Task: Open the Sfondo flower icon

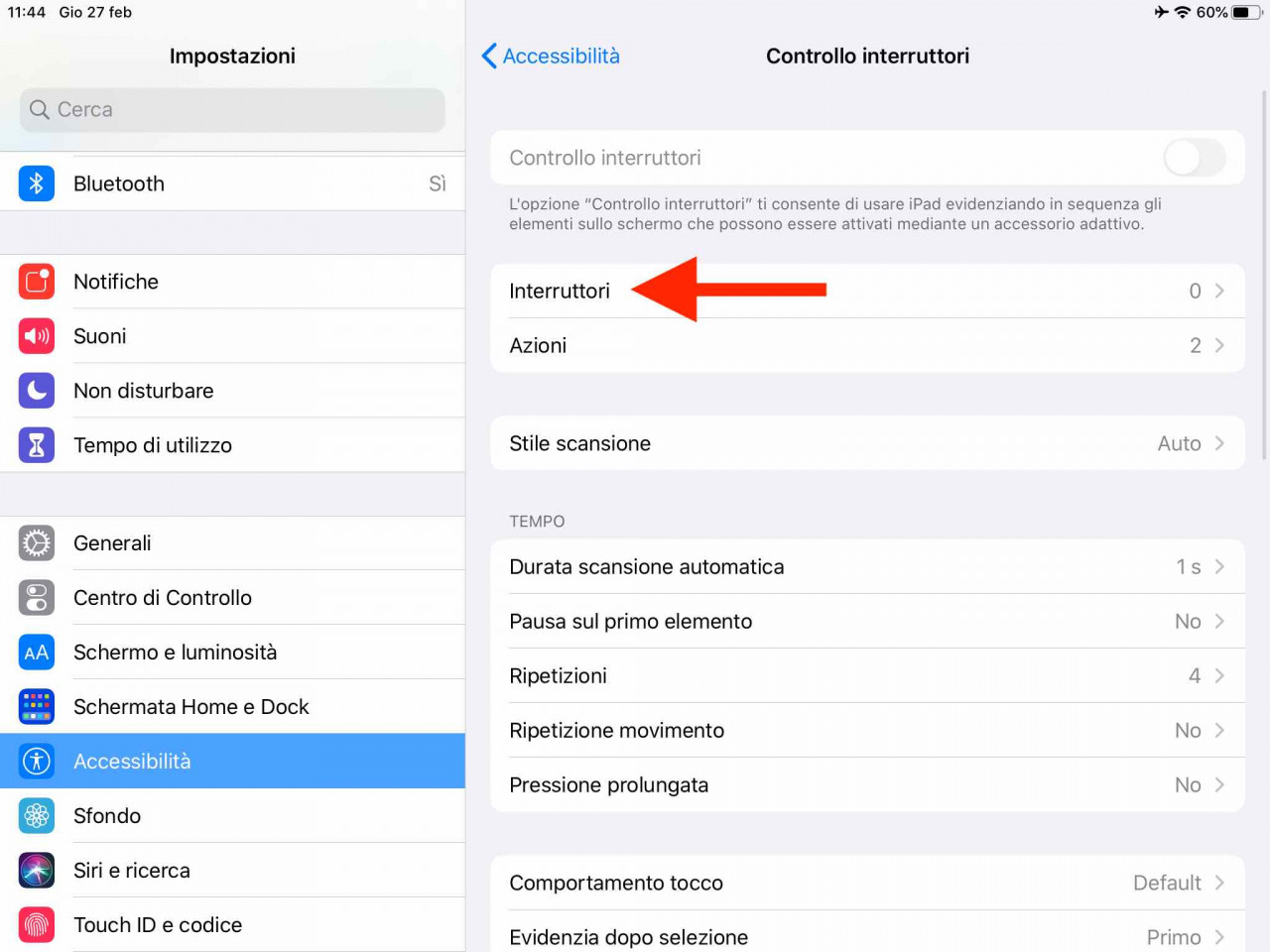Action: point(37,816)
